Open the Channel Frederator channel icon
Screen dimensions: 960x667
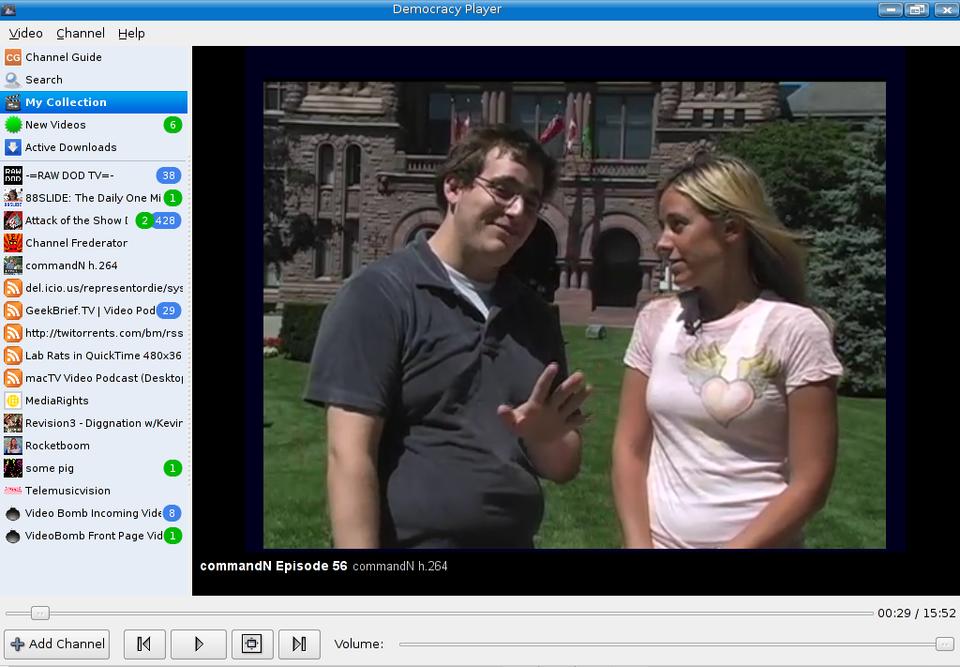[x=13, y=243]
